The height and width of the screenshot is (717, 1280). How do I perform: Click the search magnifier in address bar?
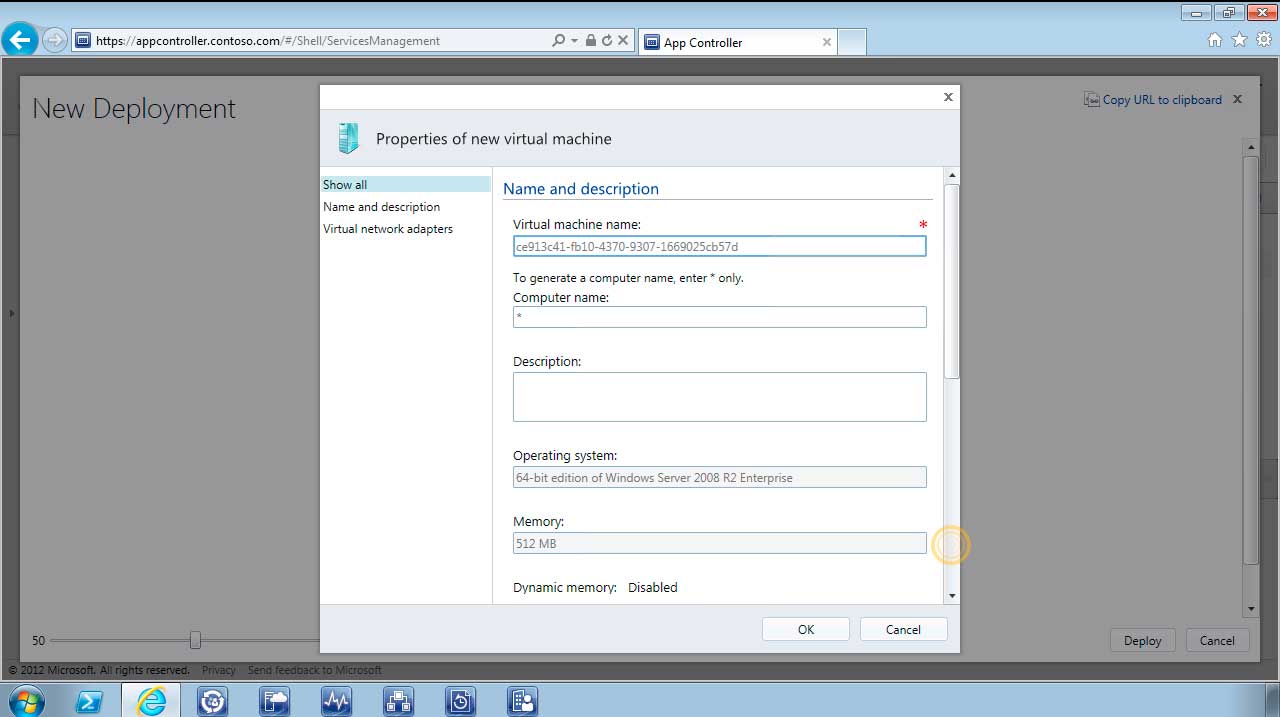558,41
